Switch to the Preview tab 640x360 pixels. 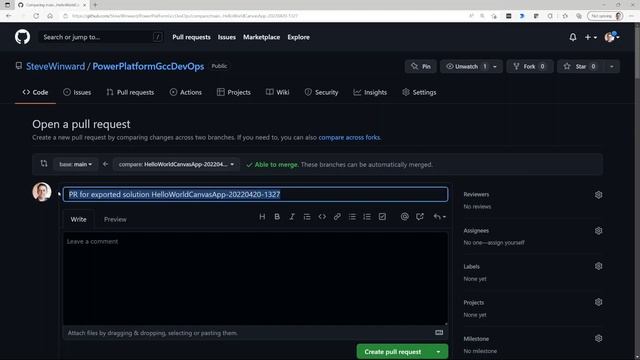tap(115, 220)
